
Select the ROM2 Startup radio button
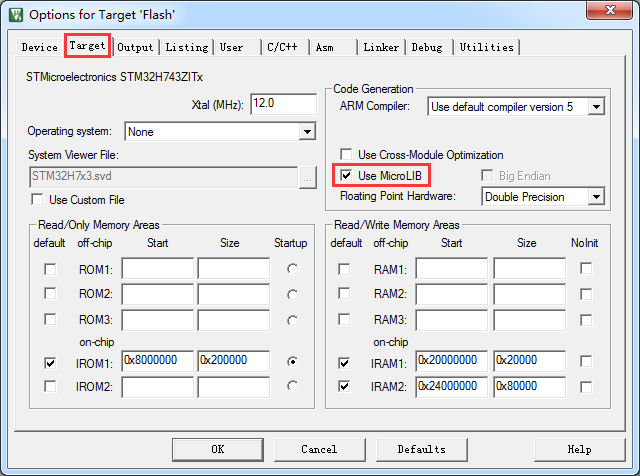point(292,294)
